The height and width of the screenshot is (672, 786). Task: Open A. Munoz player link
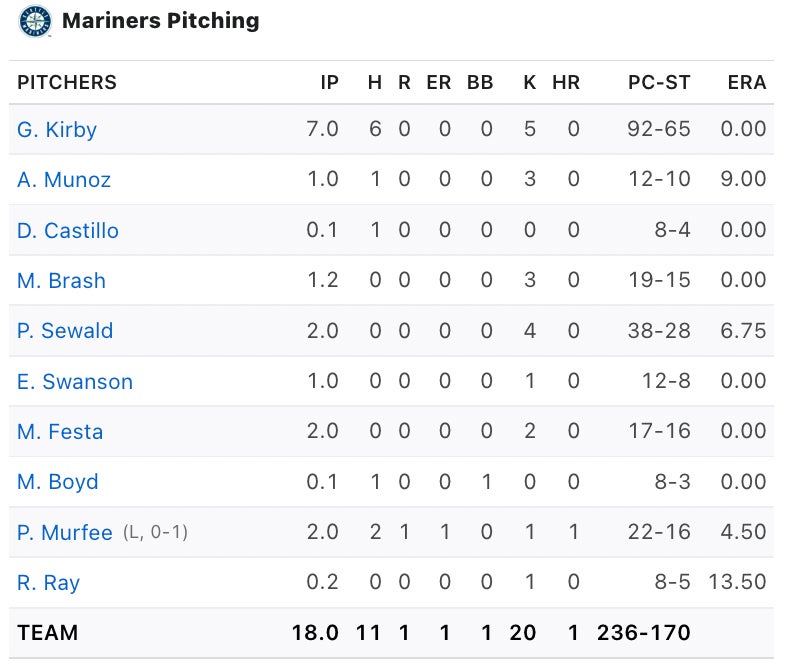64,180
